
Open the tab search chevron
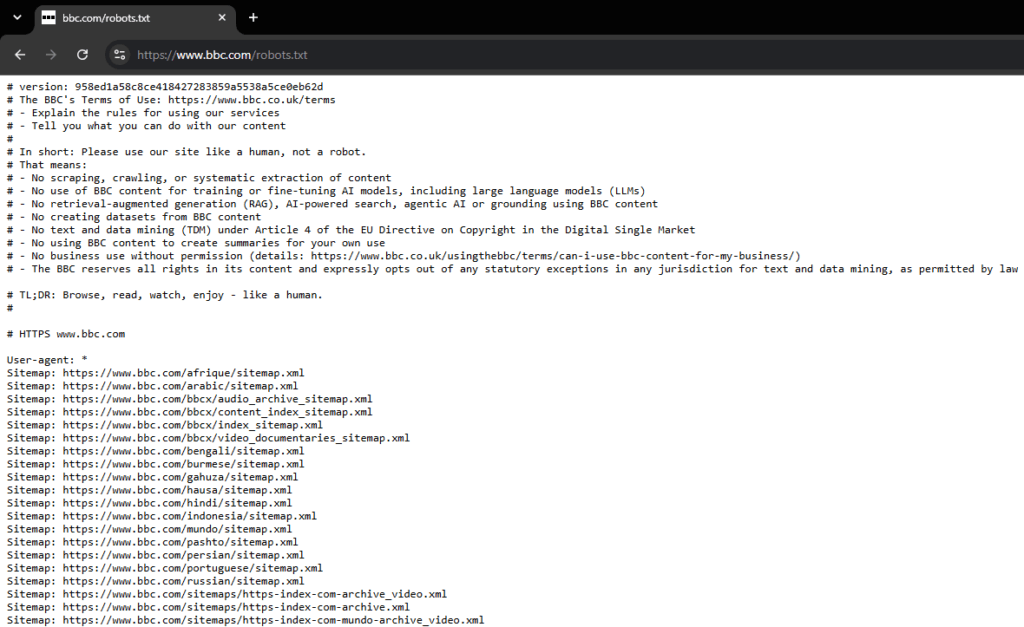tap(18, 18)
